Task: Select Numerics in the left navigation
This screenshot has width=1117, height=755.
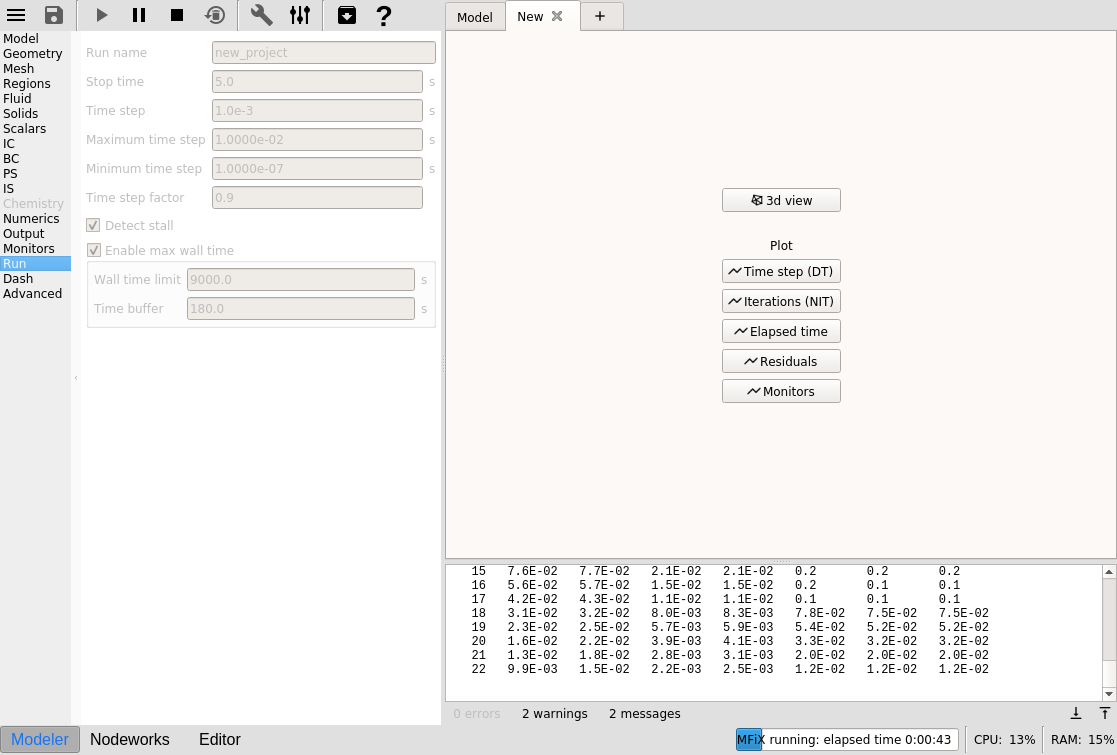Action: click(x=31, y=219)
